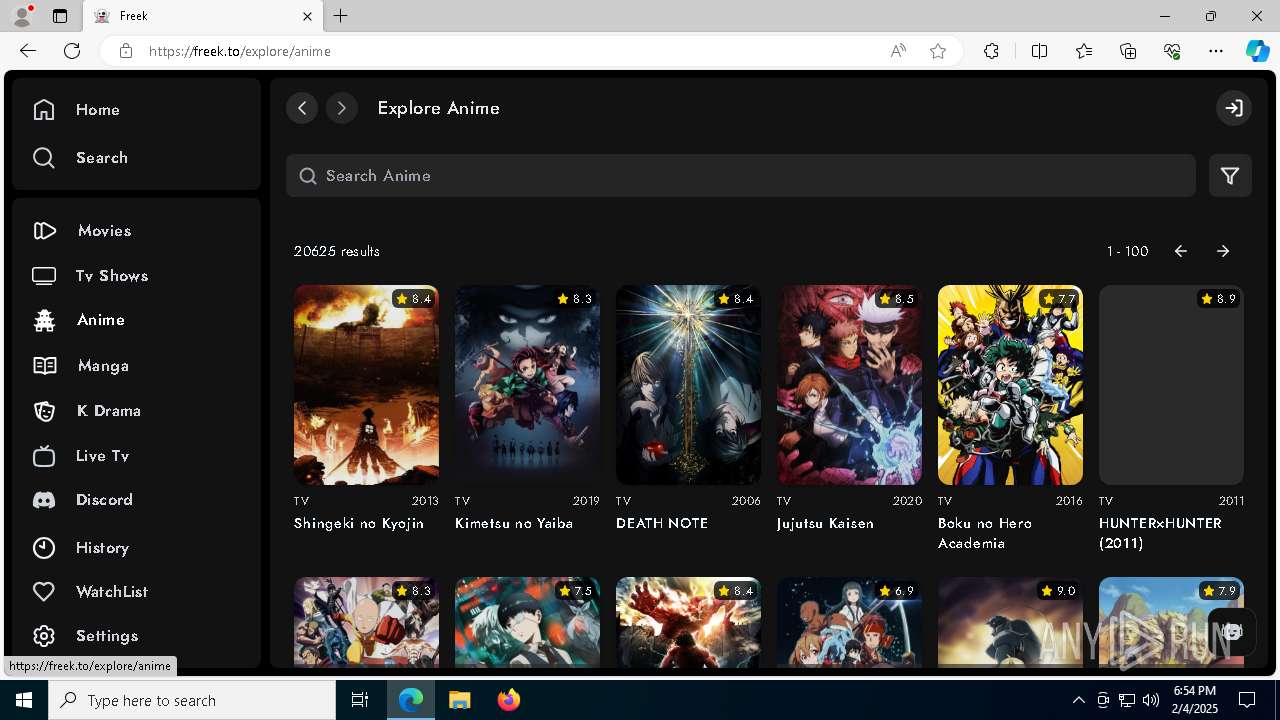The width and height of the screenshot is (1280, 720).
Task: Open browser Collections icon
Action: pos(1128,51)
